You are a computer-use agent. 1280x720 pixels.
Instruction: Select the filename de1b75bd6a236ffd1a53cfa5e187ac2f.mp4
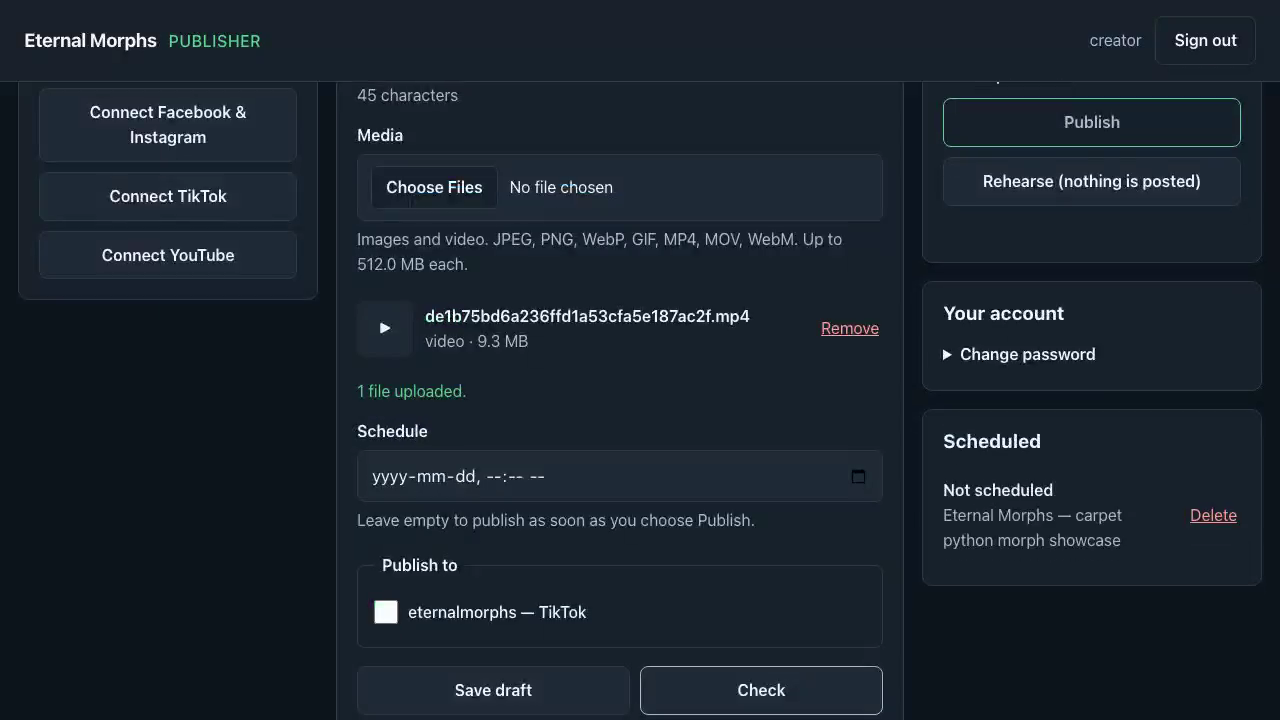587,316
